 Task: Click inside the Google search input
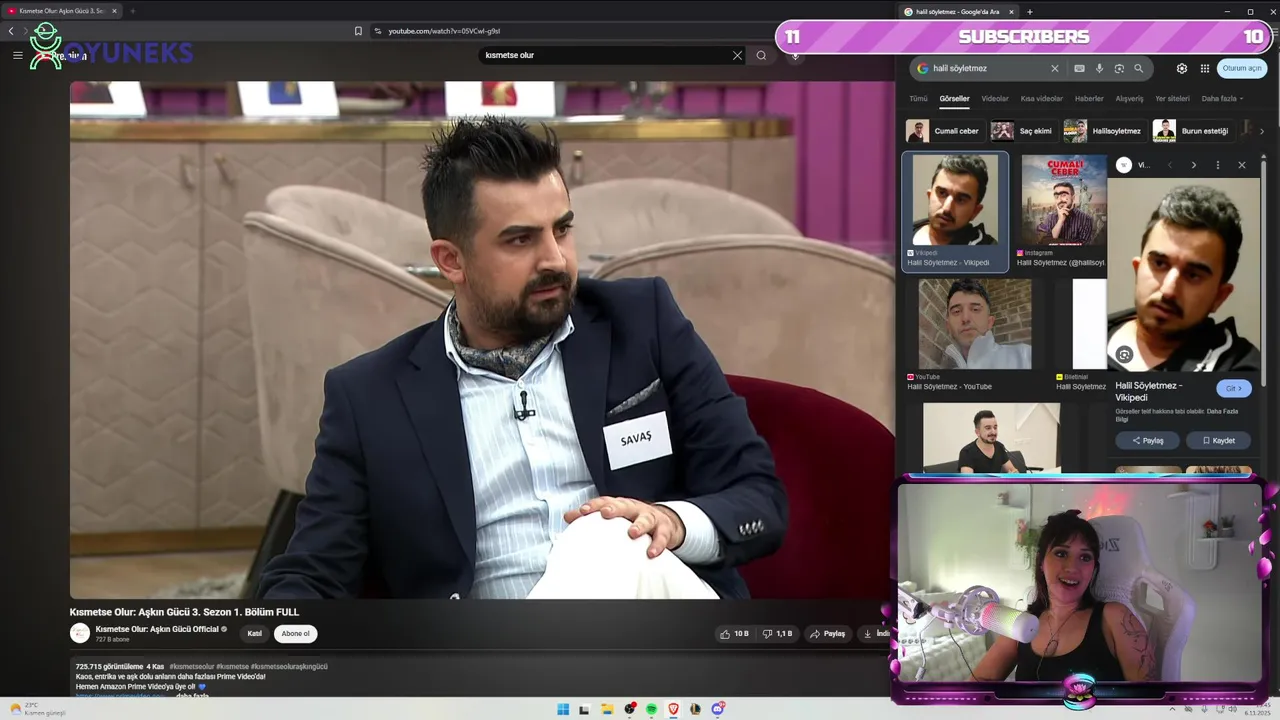[x=985, y=68]
